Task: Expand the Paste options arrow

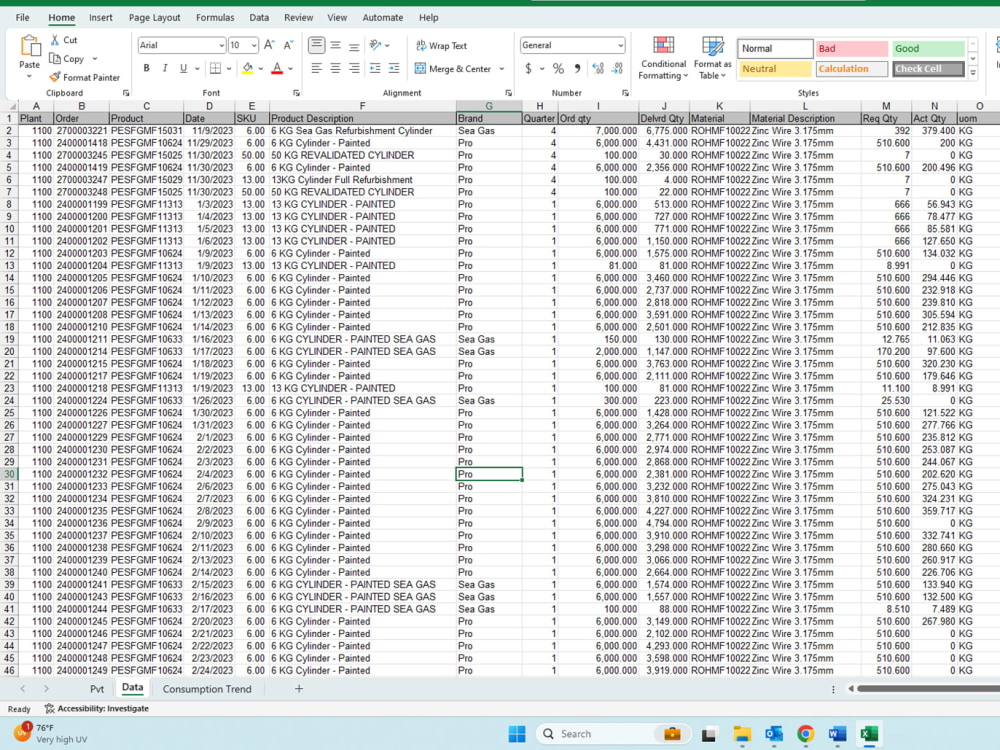Action: click(29, 77)
